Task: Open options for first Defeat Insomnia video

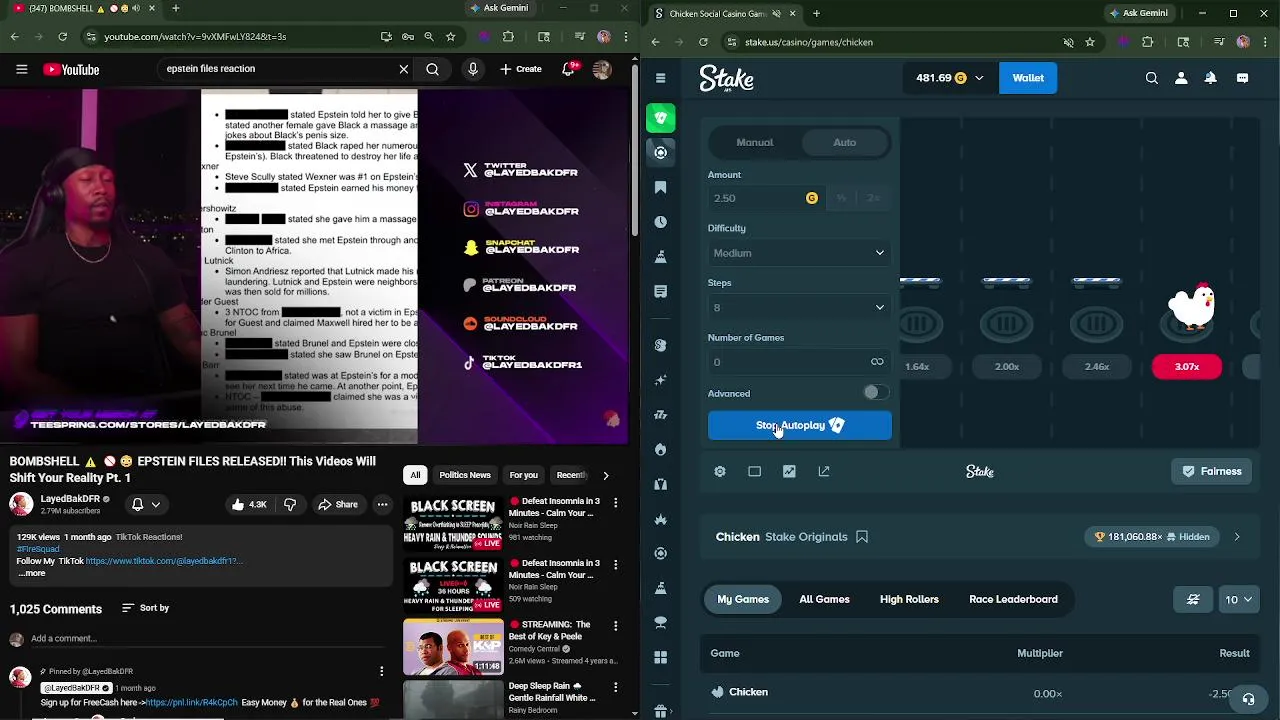Action: coord(615,502)
